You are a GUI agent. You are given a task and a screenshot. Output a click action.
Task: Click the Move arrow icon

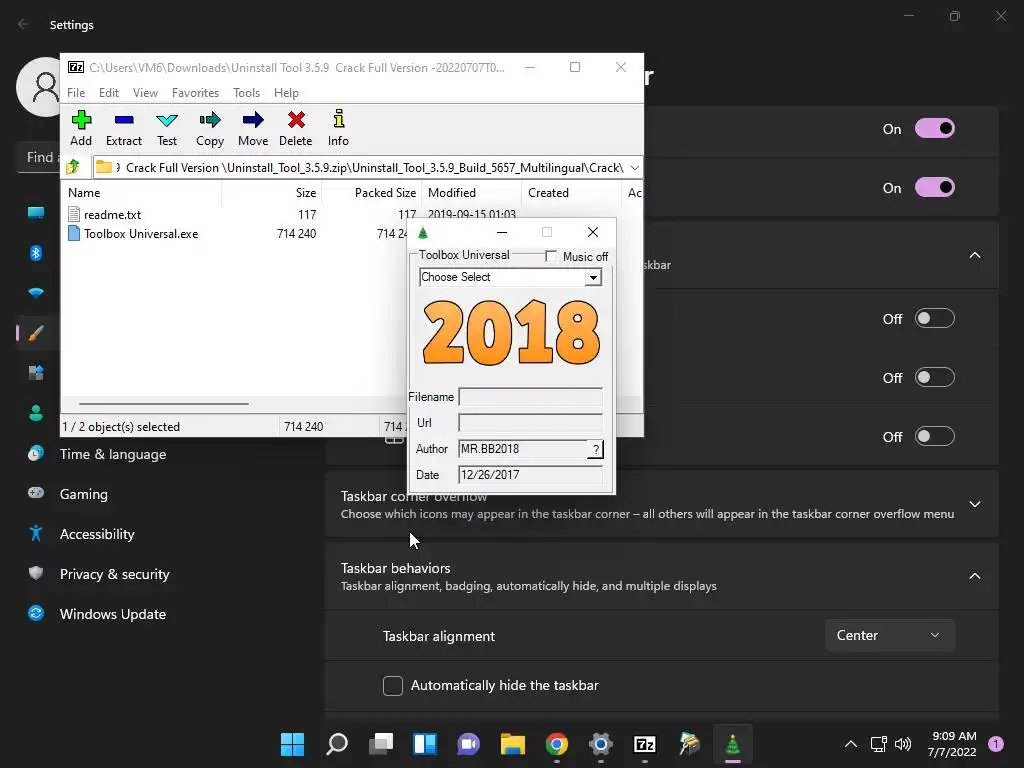[x=253, y=128]
